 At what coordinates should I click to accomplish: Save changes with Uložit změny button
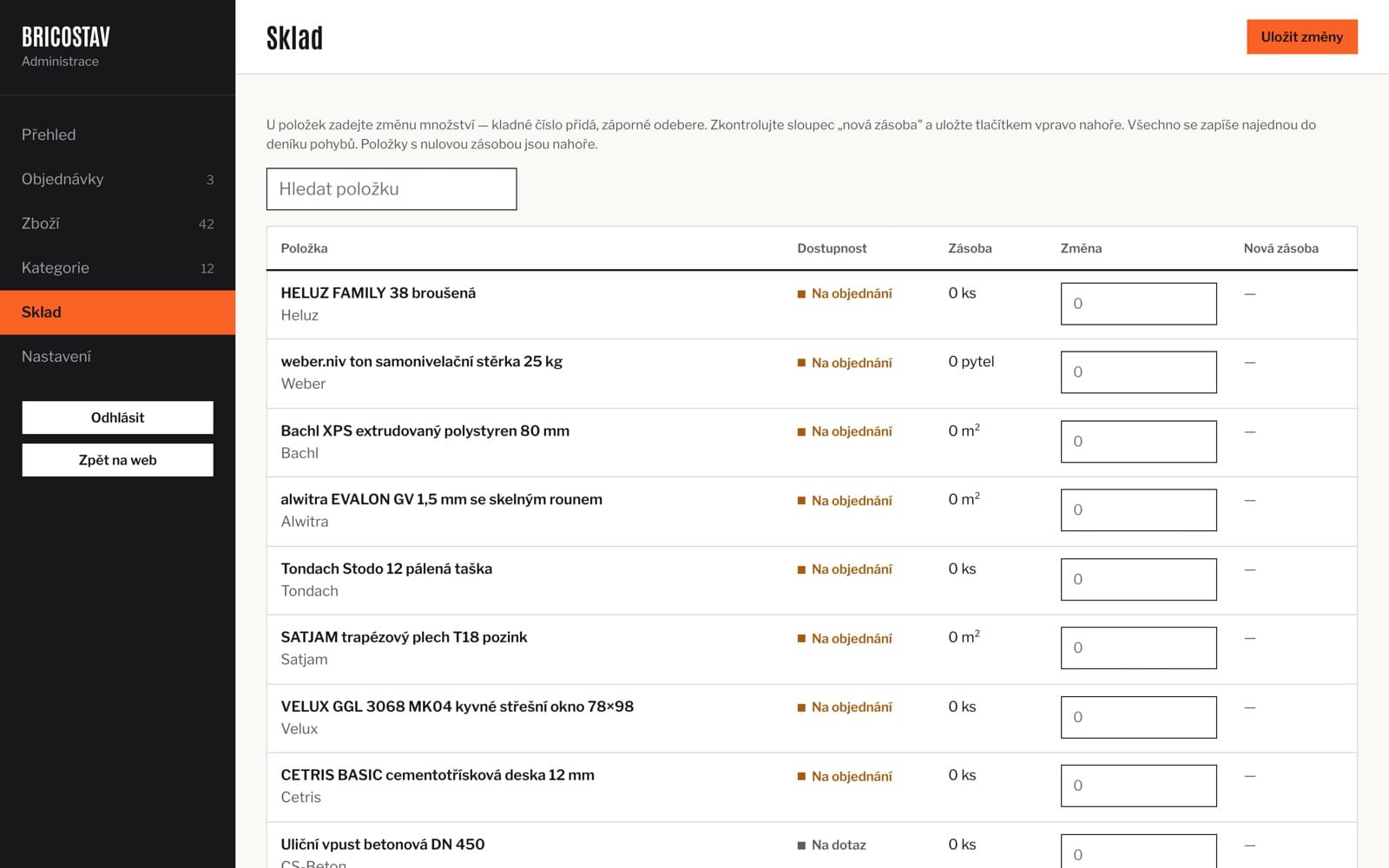(1301, 36)
